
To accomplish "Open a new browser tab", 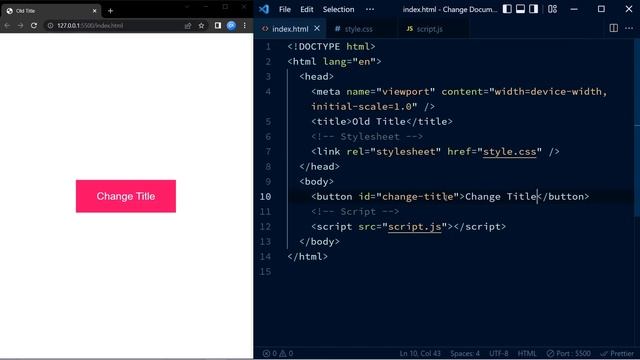I will tap(110, 11).
